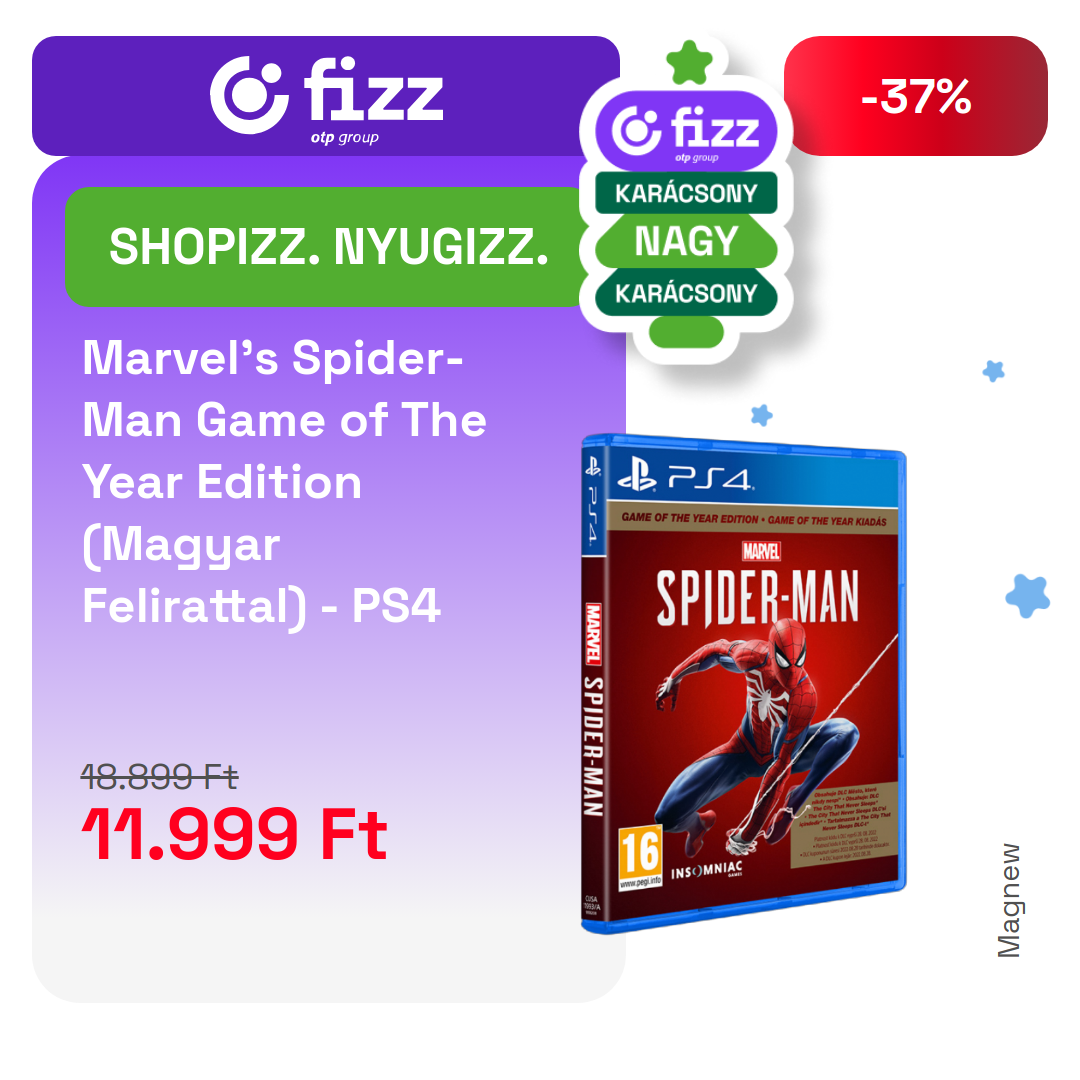Click the fizz otp group logo in header

pos(326,98)
